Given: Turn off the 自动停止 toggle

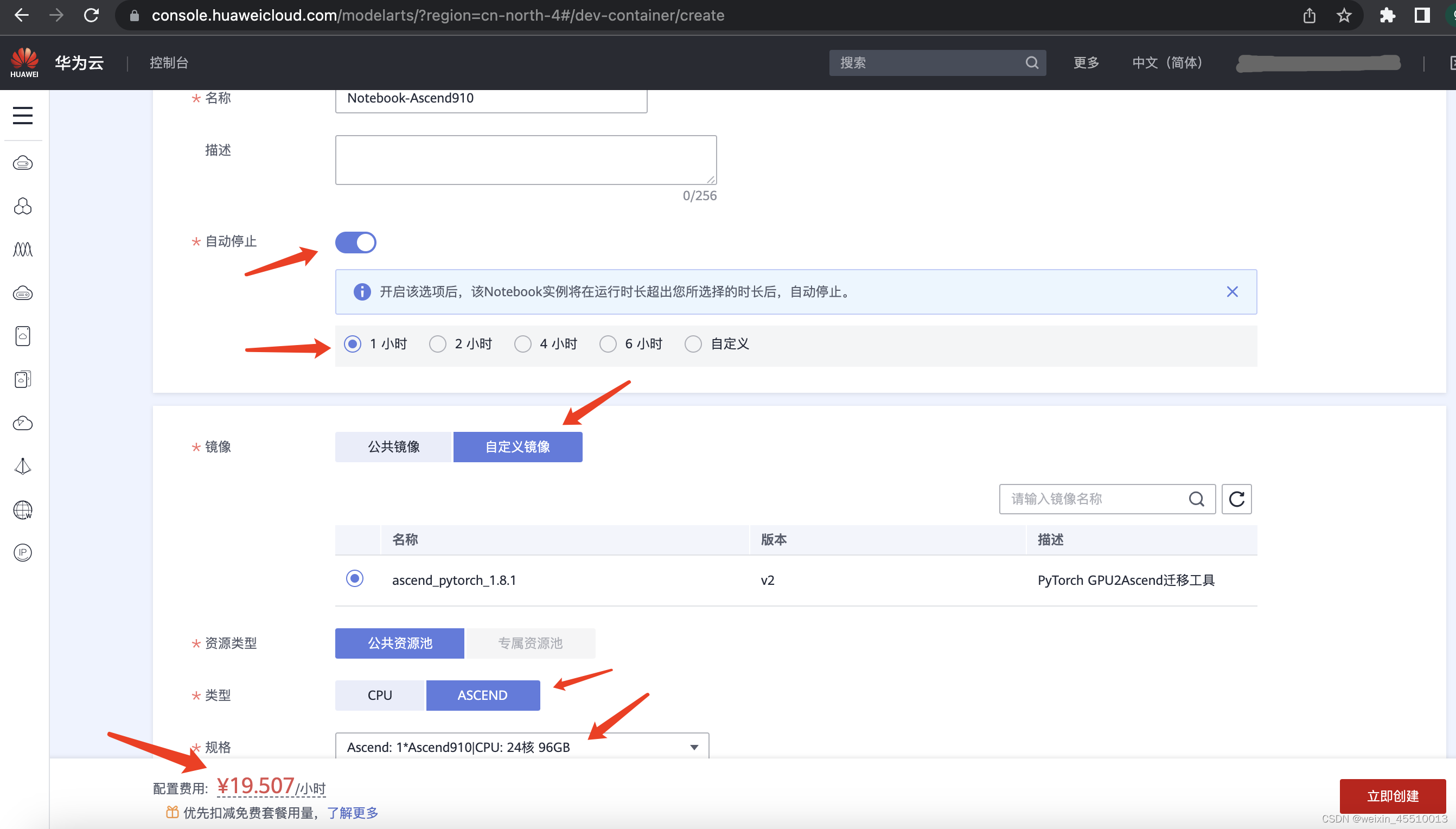Looking at the screenshot, I should [x=355, y=242].
